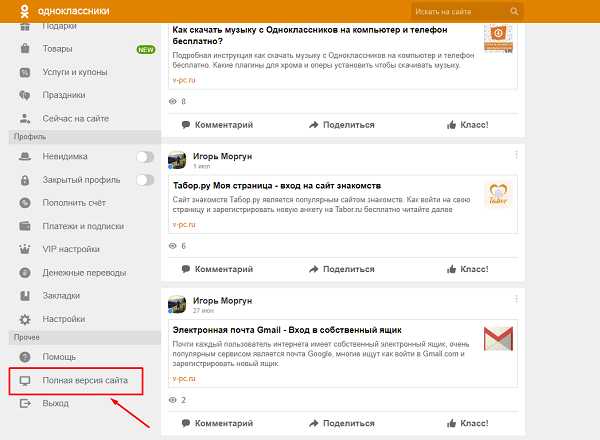Click the Помощь question icon
Viewport: 600px width, 440px height.
tap(25, 357)
